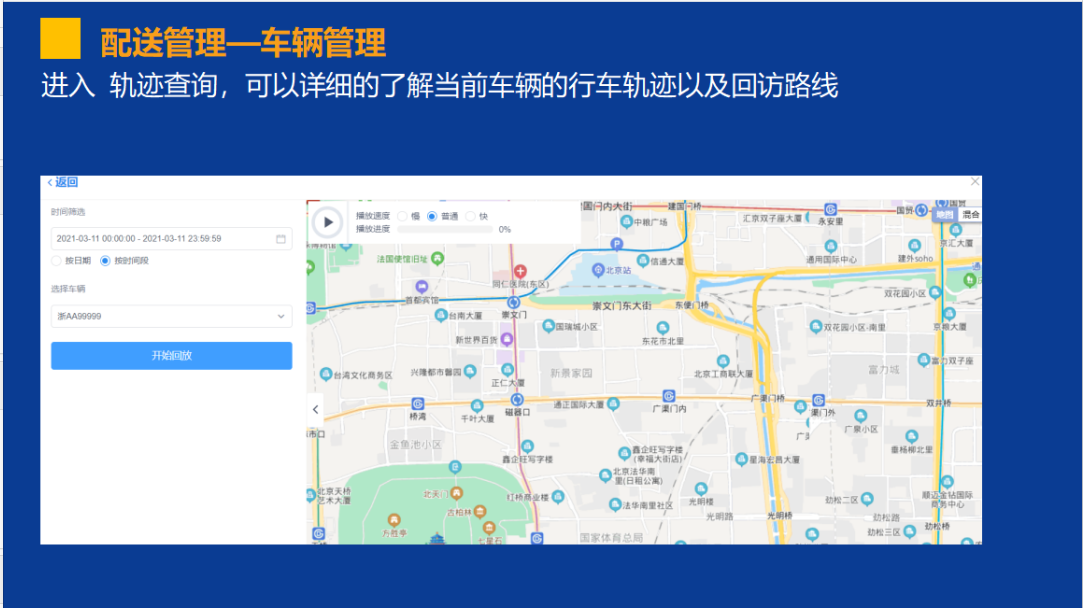Start trajectory playback with the play button

[327, 222]
